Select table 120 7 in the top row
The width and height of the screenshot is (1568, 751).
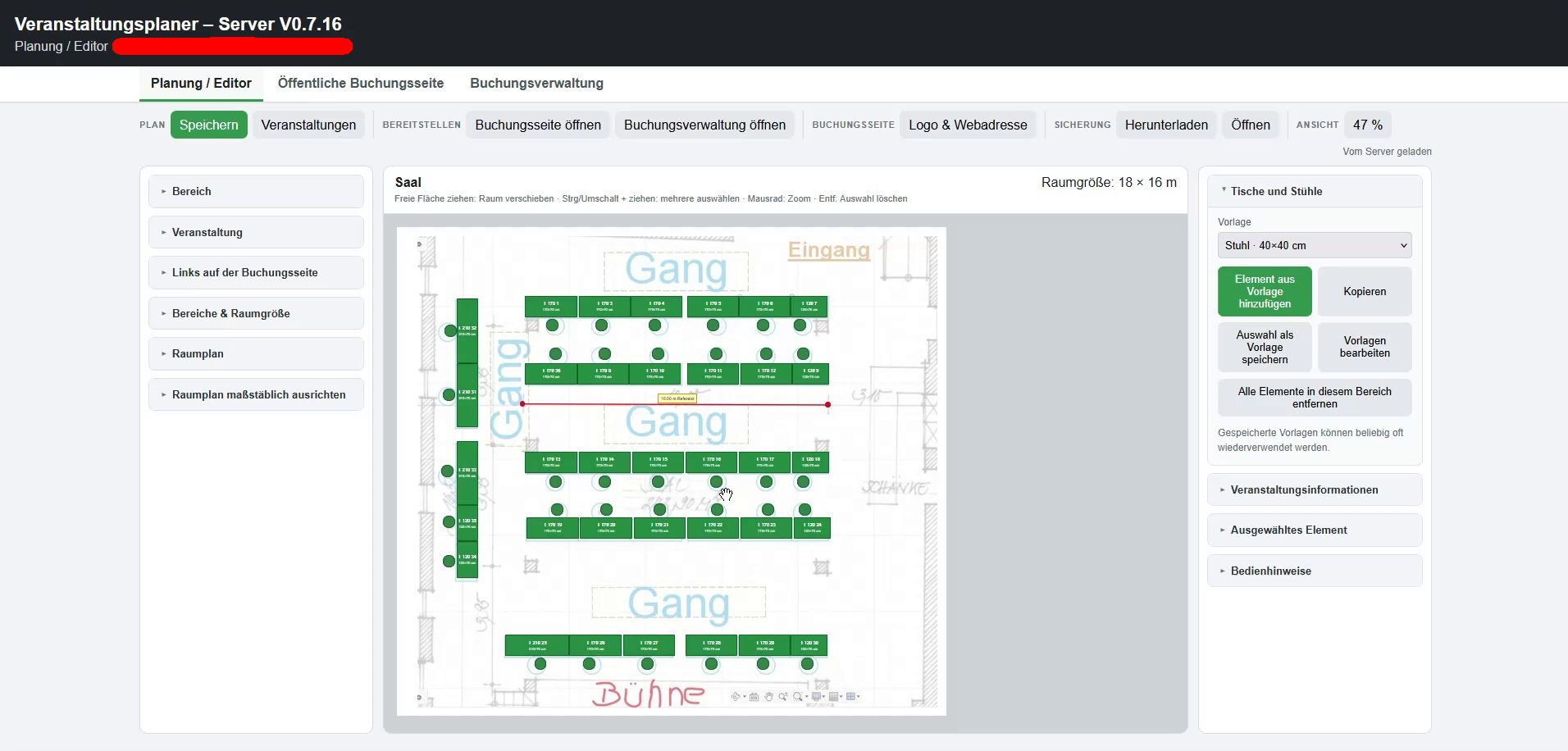[809, 307]
